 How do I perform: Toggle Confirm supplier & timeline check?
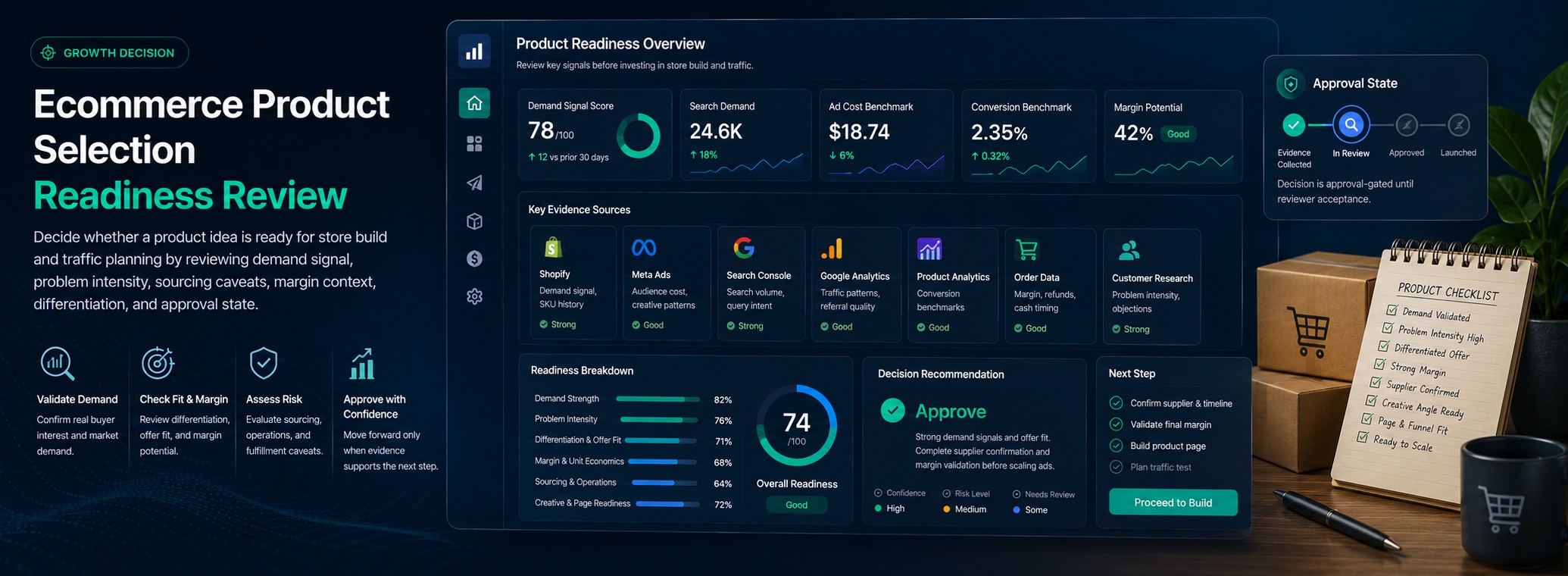click(1116, 402)
